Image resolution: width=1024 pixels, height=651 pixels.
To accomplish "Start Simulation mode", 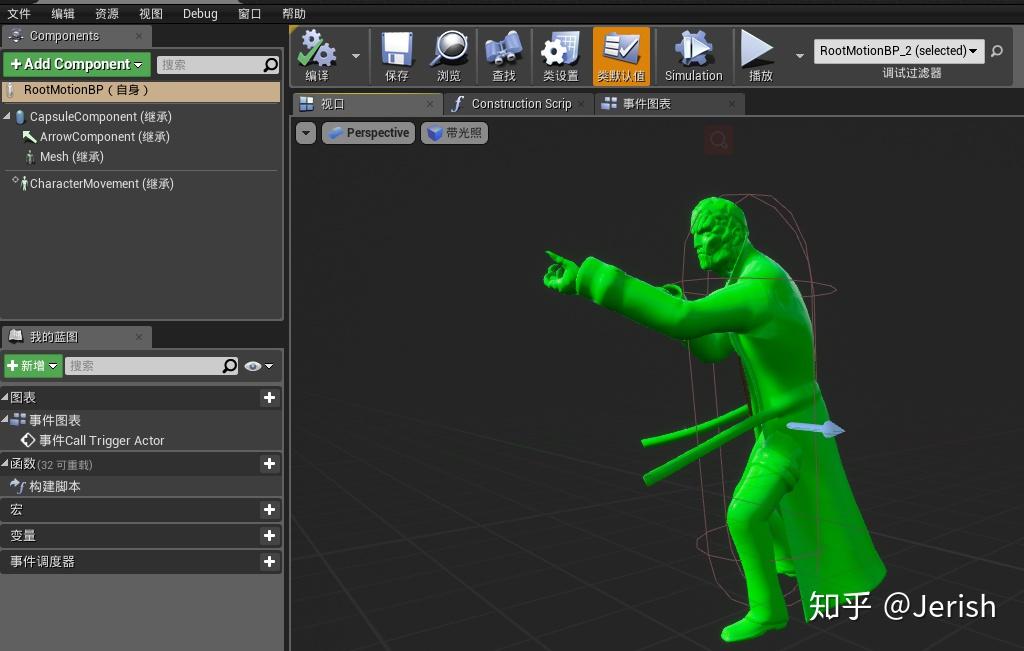I will click(692, 56).
